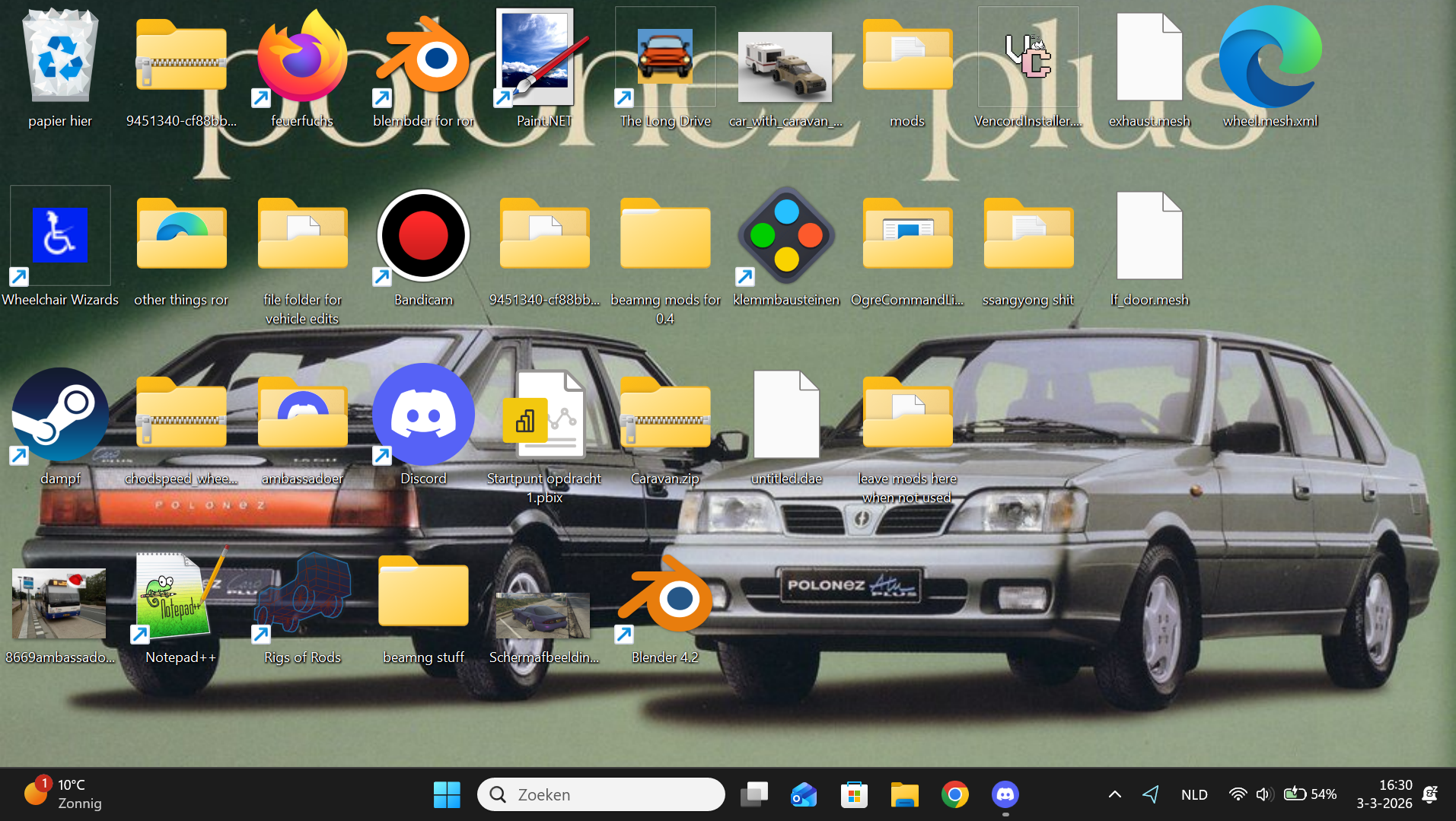The width and height of the screenshot is (1456, 821).
Task: Open the clock and date notification panel
Action: [1384, 794]
